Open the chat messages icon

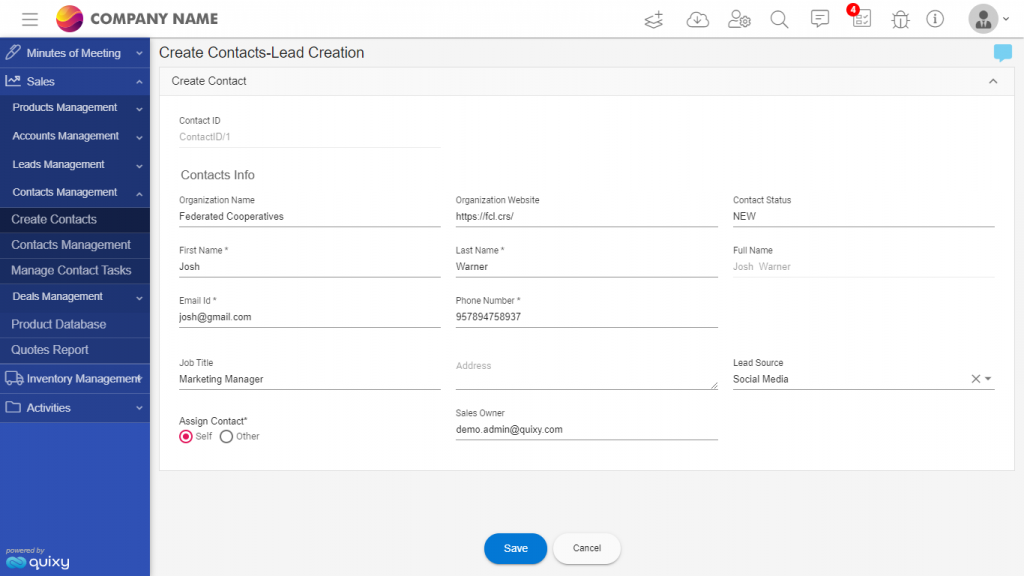820,18
